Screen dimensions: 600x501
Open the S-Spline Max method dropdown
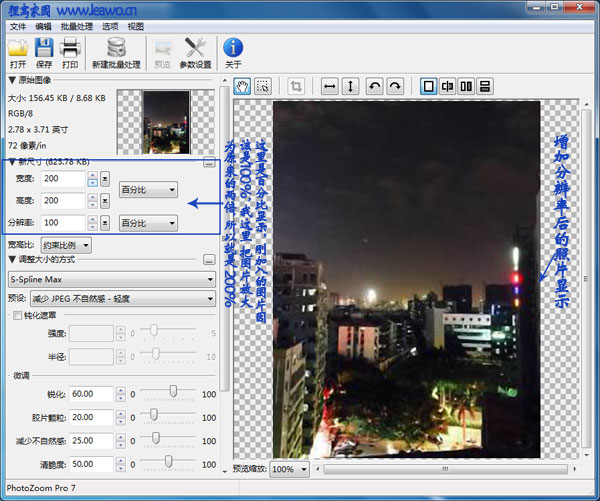112,279
